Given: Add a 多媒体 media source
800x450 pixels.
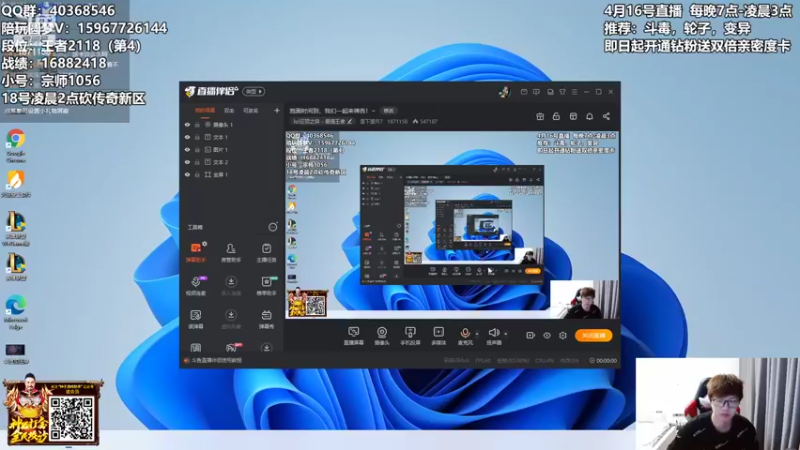Looking at the screenshot, I should [438, 336].
